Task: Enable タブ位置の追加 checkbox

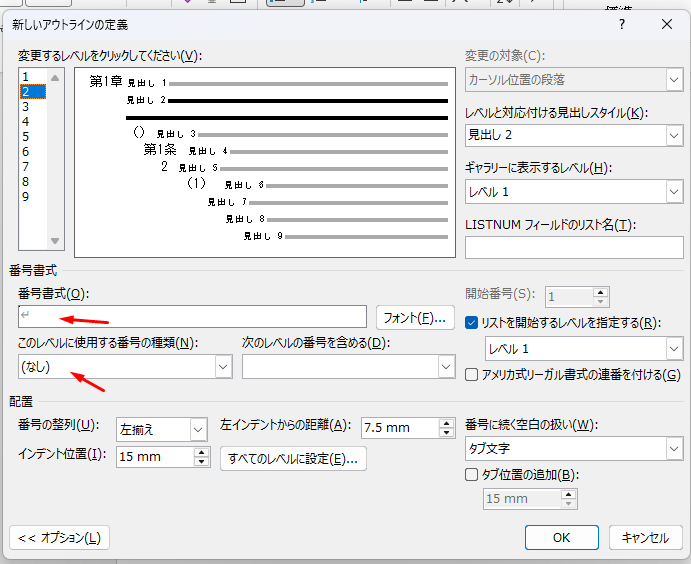Action: 474,475
